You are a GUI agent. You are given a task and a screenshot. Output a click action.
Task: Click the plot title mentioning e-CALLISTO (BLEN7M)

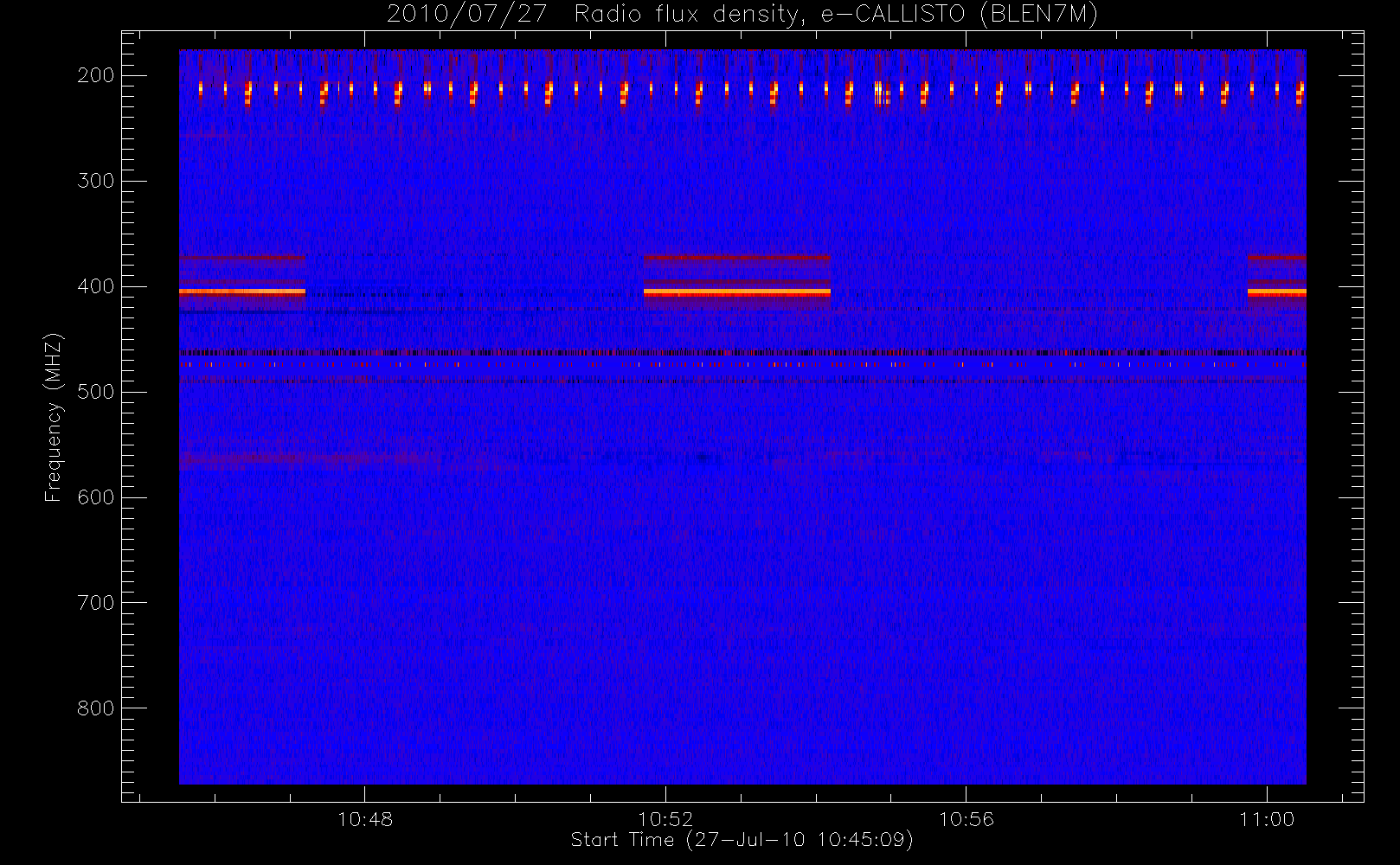click(x=742, y=14)
